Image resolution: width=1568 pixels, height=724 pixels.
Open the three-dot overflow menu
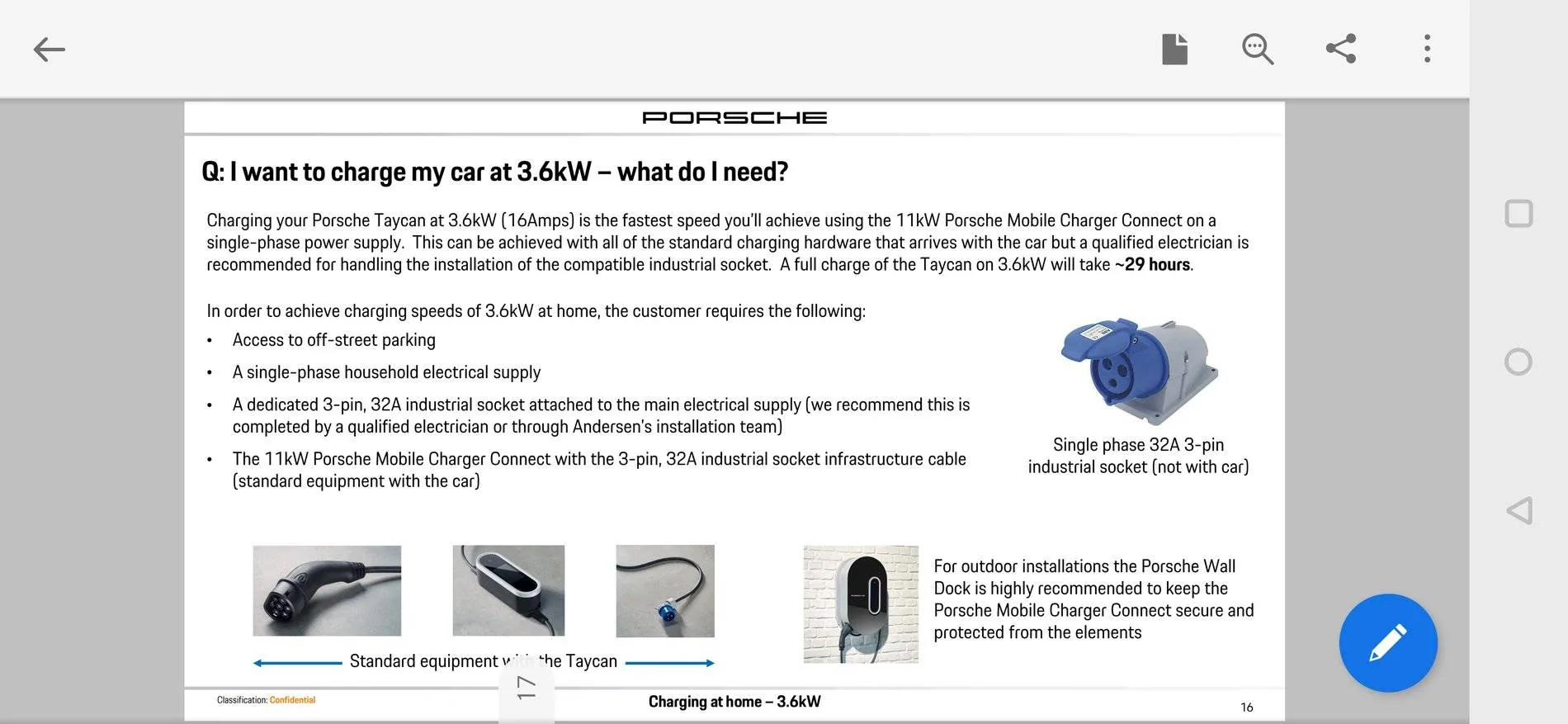click(x=1427, y=49)
